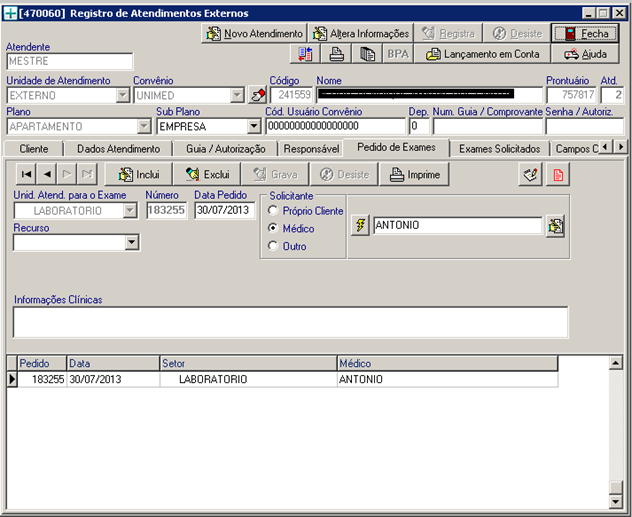Click the LABORATORIO cell in grid
Viewport: 632px width, 517px height.
pyautogui.click(x=248, y=379)
